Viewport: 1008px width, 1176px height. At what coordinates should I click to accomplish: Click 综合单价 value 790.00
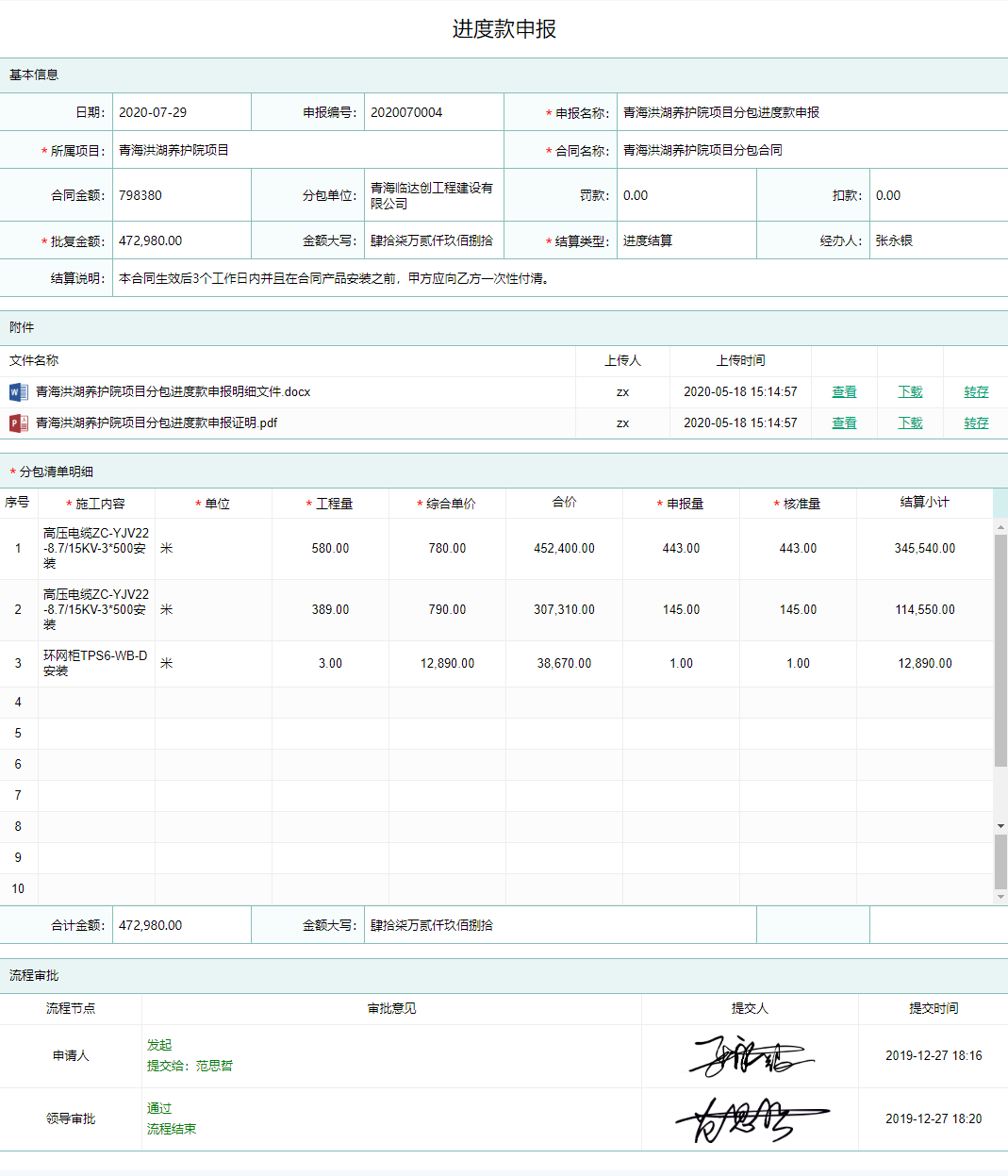447,609
